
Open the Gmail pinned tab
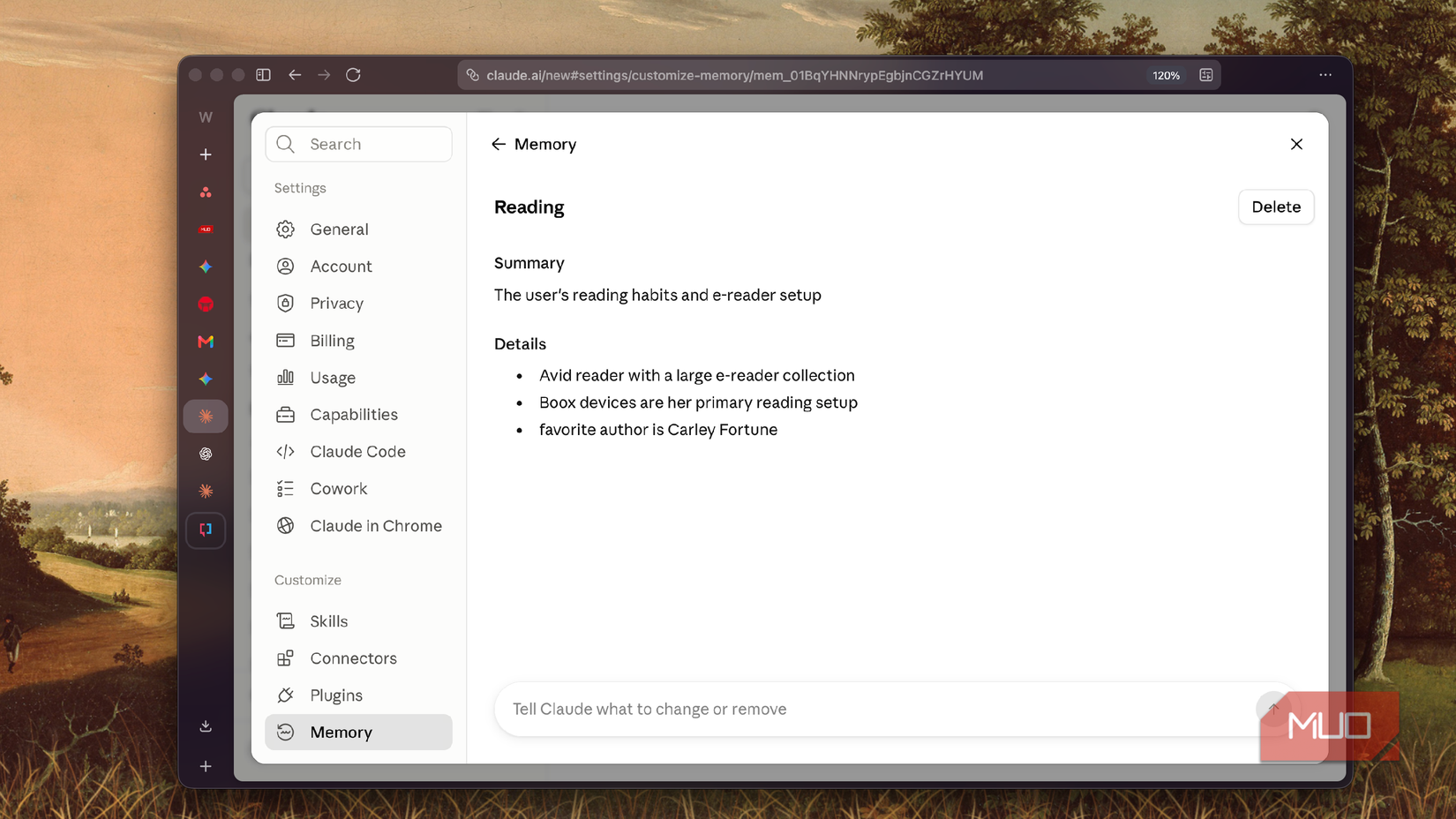[206, 342]
